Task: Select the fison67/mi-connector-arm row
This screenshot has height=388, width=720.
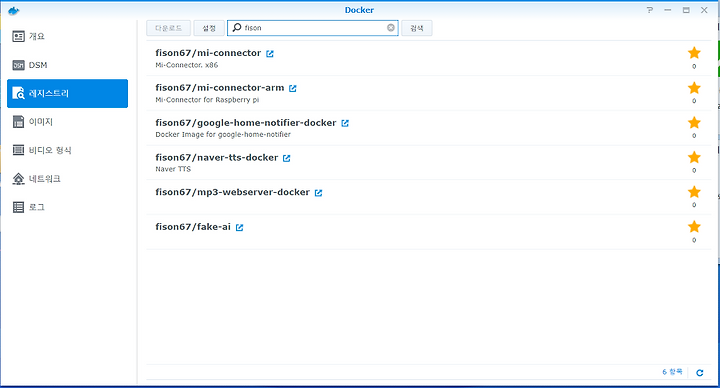Action: coord(429,93)
